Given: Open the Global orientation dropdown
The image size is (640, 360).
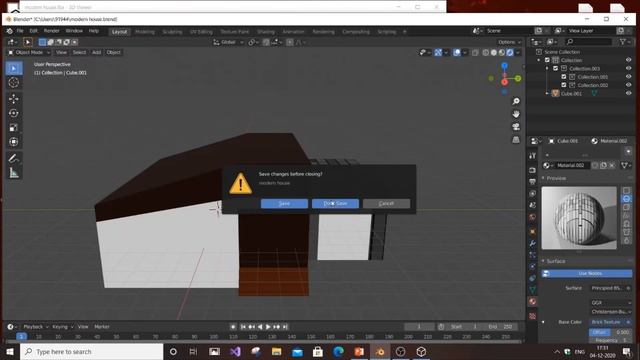Looking at the screenshot, I should click(228, 42).
